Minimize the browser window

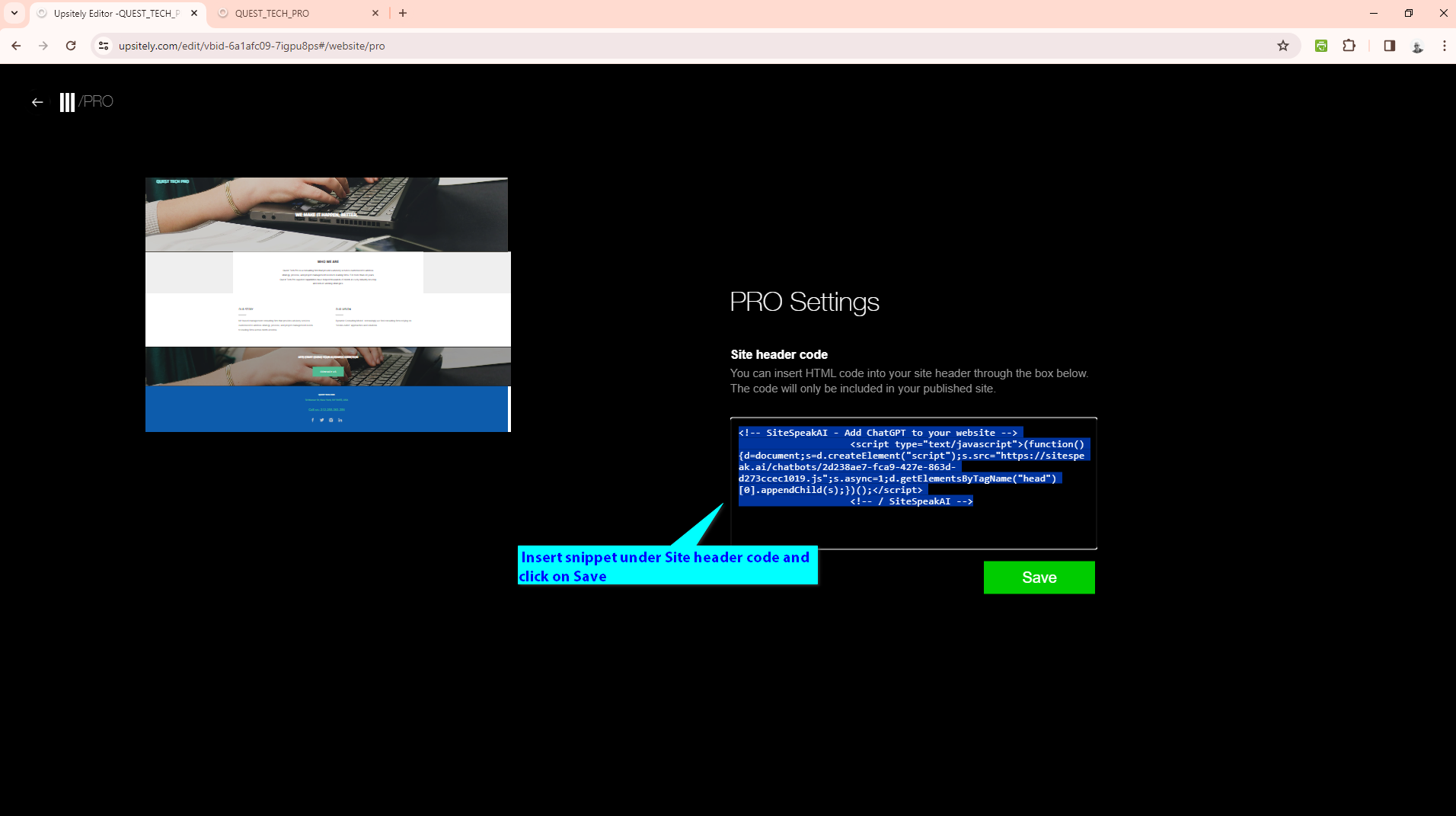click(1374, 13)
